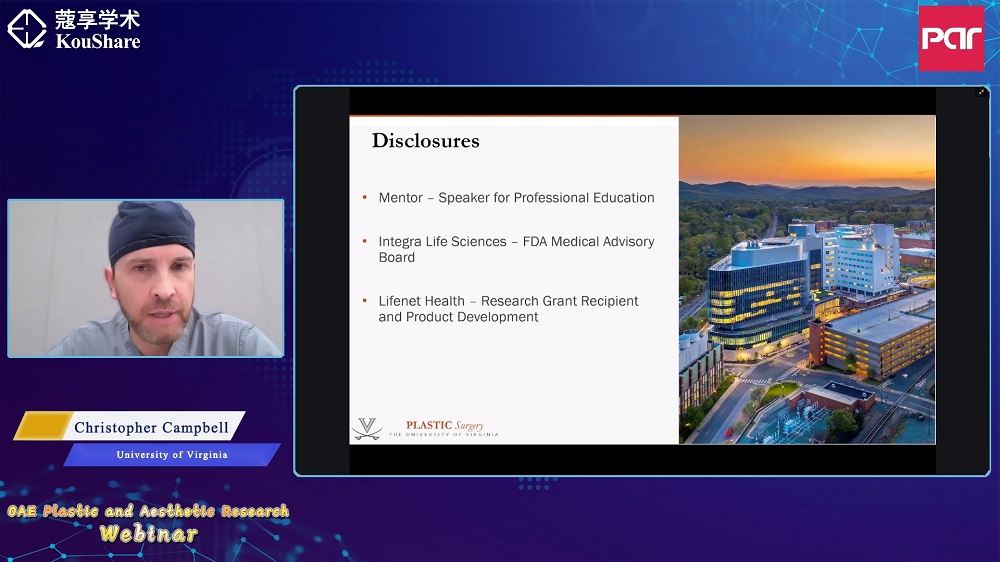Click the University of Virginia affiliation label

pyautogui.click(x=172, y=455)
